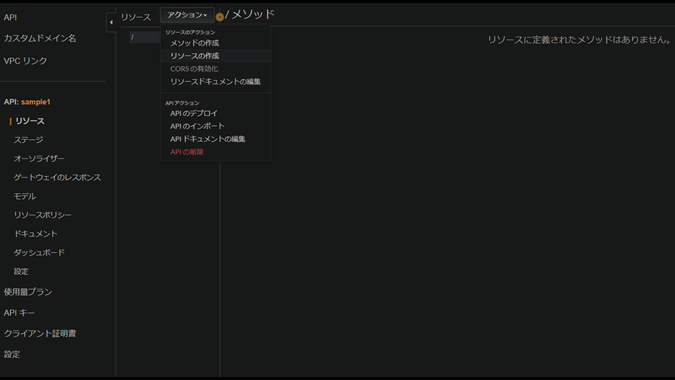Choose リソースの作成 menu entry

[195, 56]
